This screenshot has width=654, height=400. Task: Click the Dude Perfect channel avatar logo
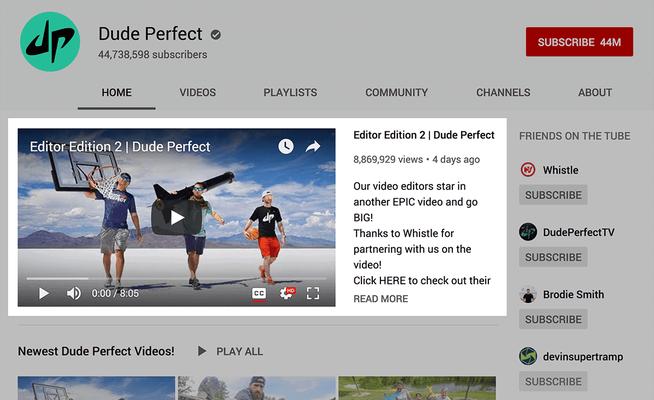[50, 42]
